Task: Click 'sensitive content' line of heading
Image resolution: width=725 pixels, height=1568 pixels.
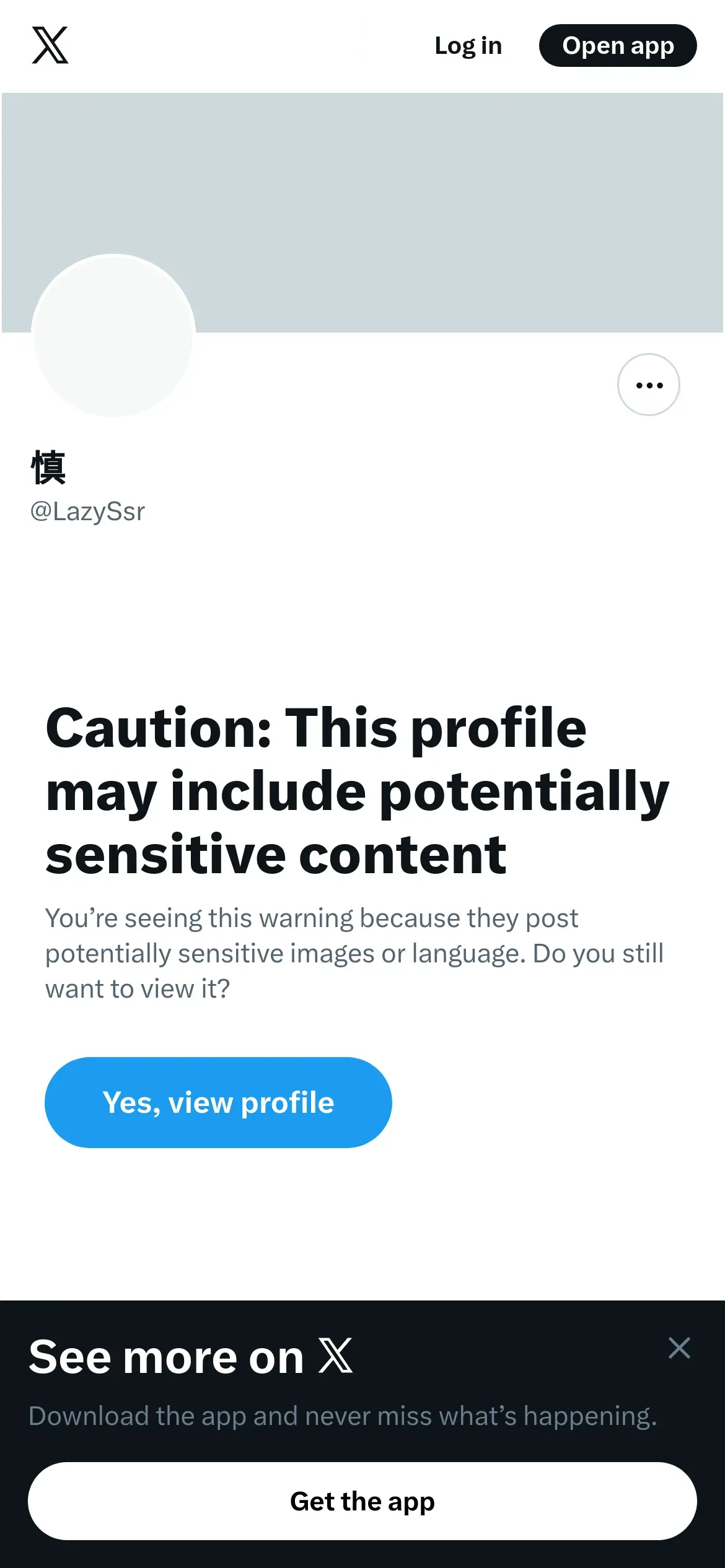Action: (276, 855)
